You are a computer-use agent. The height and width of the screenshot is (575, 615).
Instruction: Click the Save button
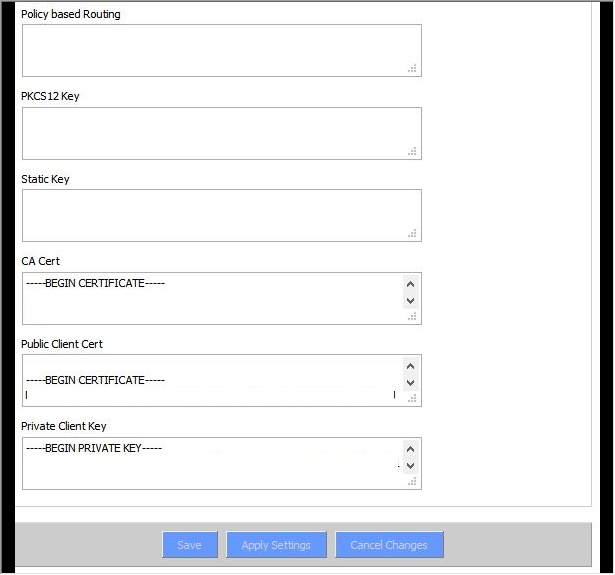click(x=190, y=545)
